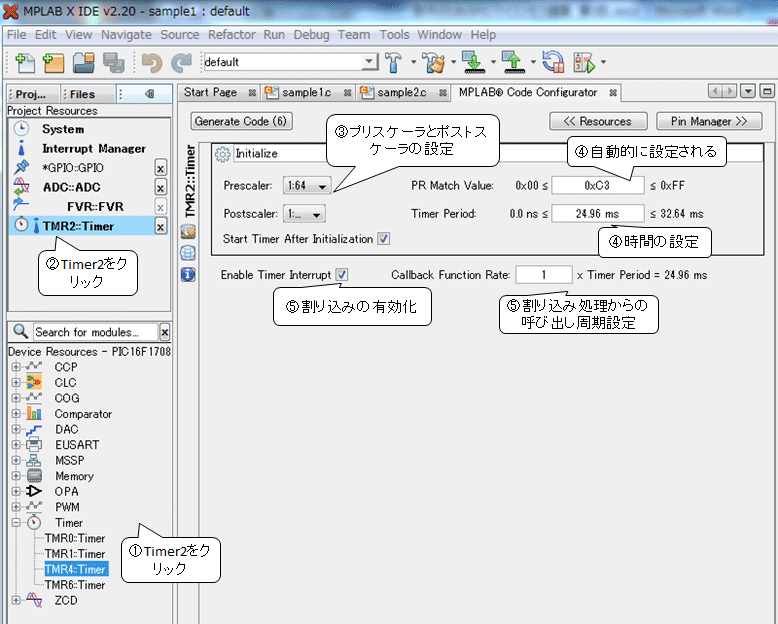Open the Refactor menu
Viewport: 778px width, 624px height.
pos(231,35)
